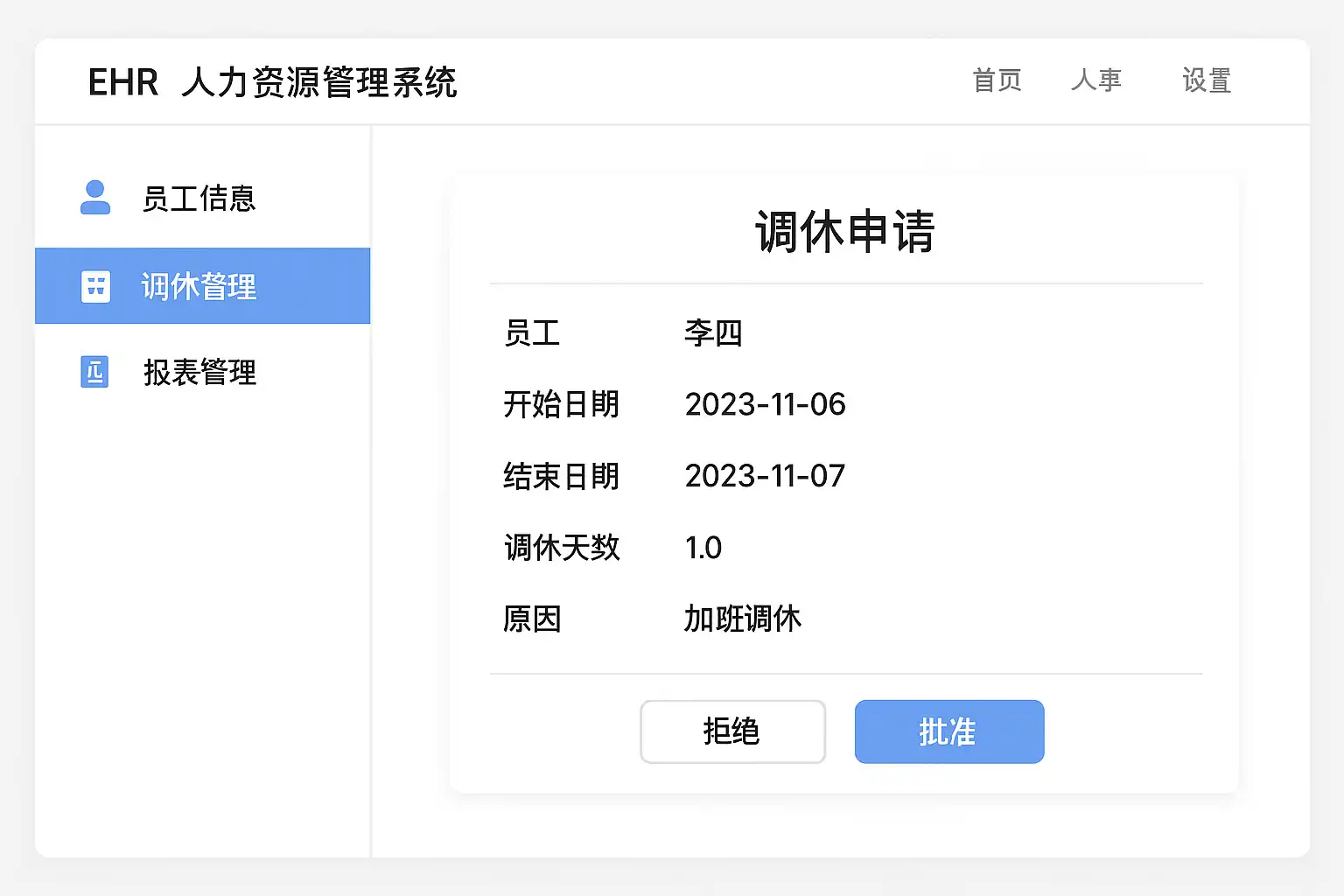This screenshot has width=1344, height=896.
Task: Open the 人事 top navigation item
Action: [1095, 80]
